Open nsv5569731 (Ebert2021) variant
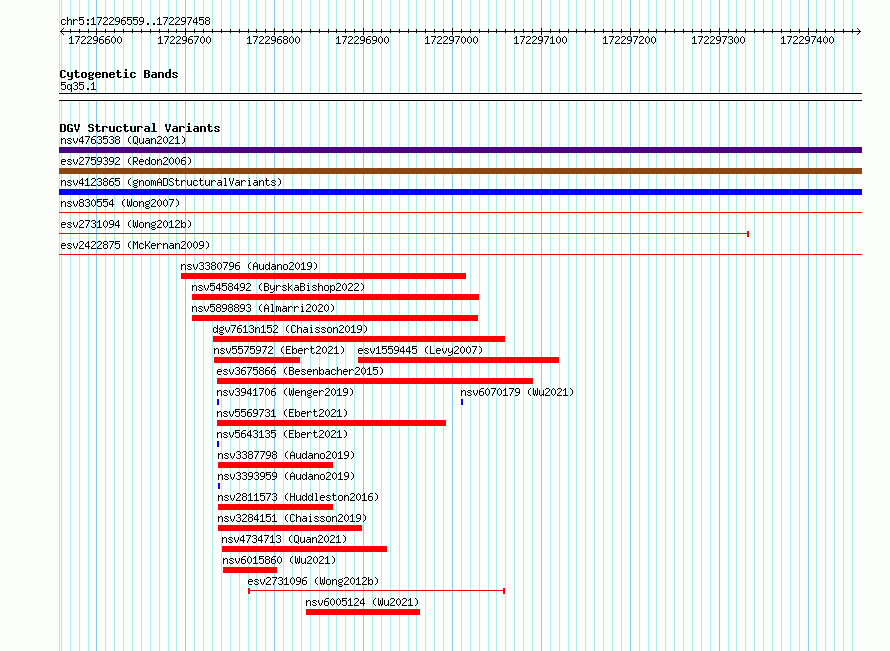Image resolution: width=890 pixels, height=651 pixels. (282, 413)
